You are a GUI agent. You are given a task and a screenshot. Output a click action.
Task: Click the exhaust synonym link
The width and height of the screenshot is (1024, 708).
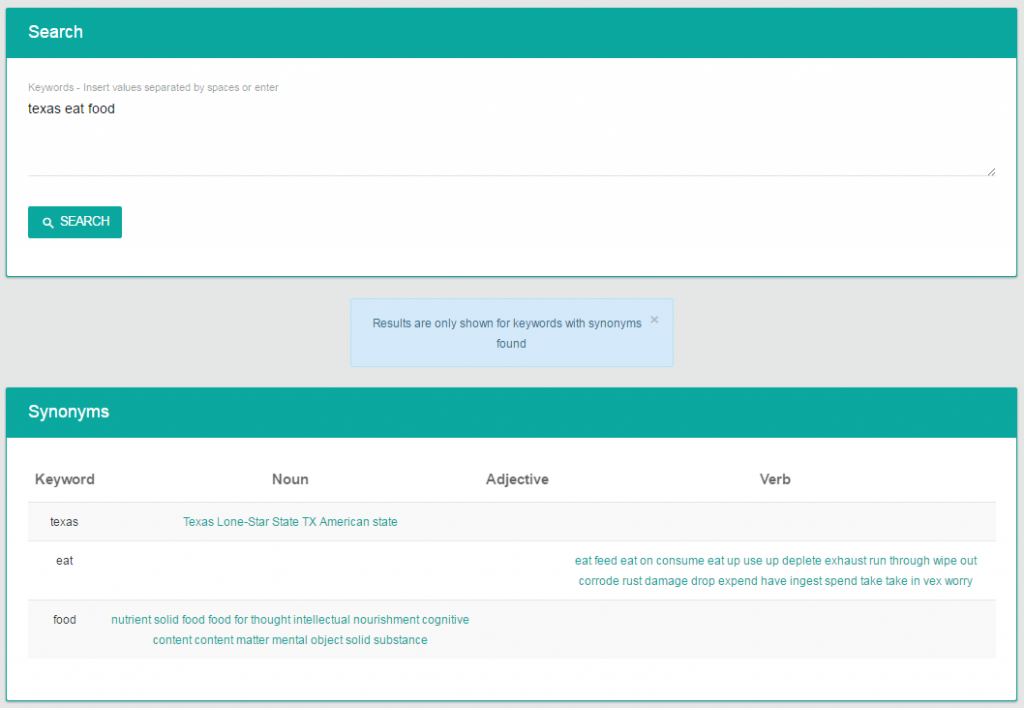845,560
